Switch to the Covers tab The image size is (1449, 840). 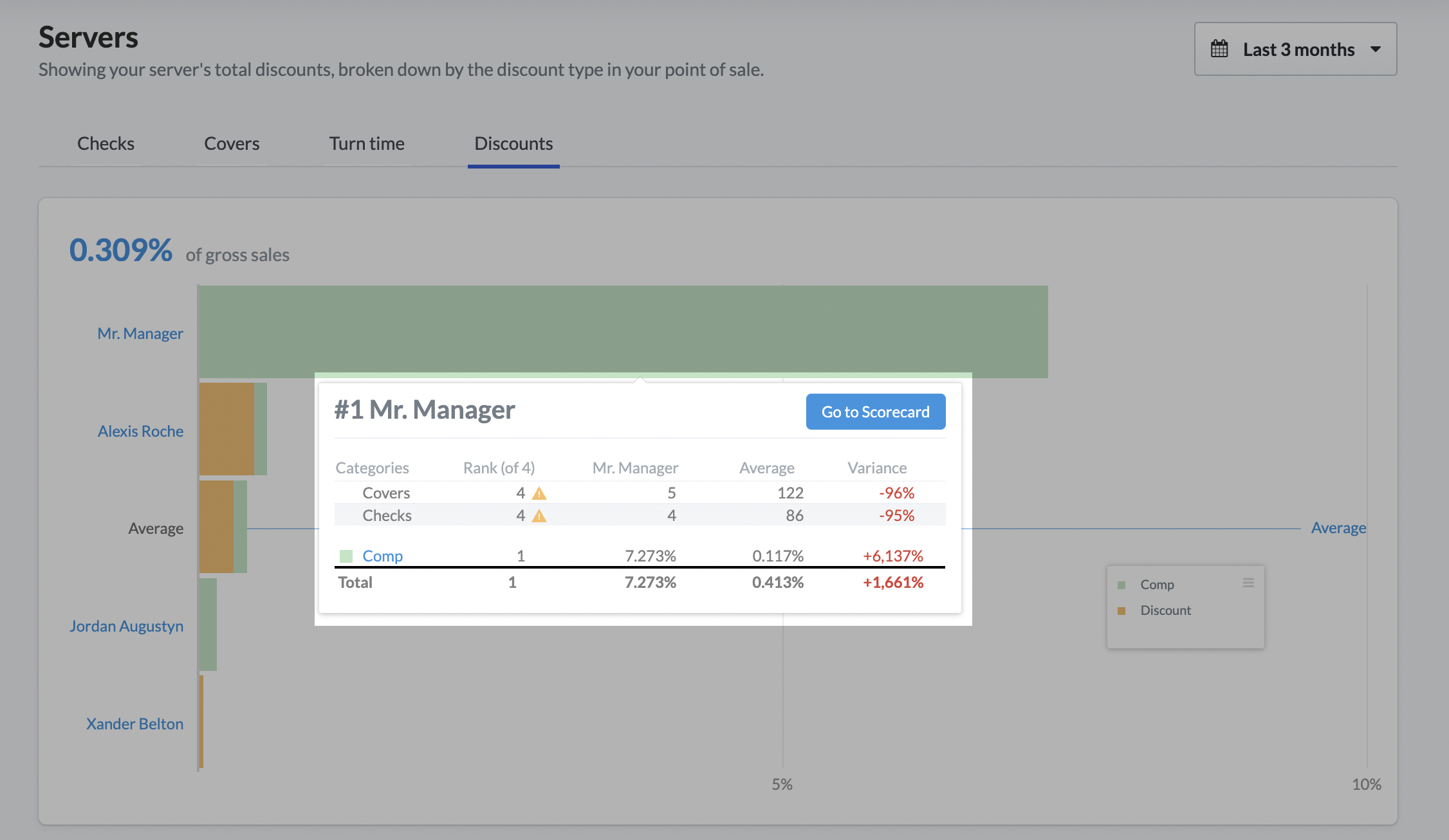point(232,143)
